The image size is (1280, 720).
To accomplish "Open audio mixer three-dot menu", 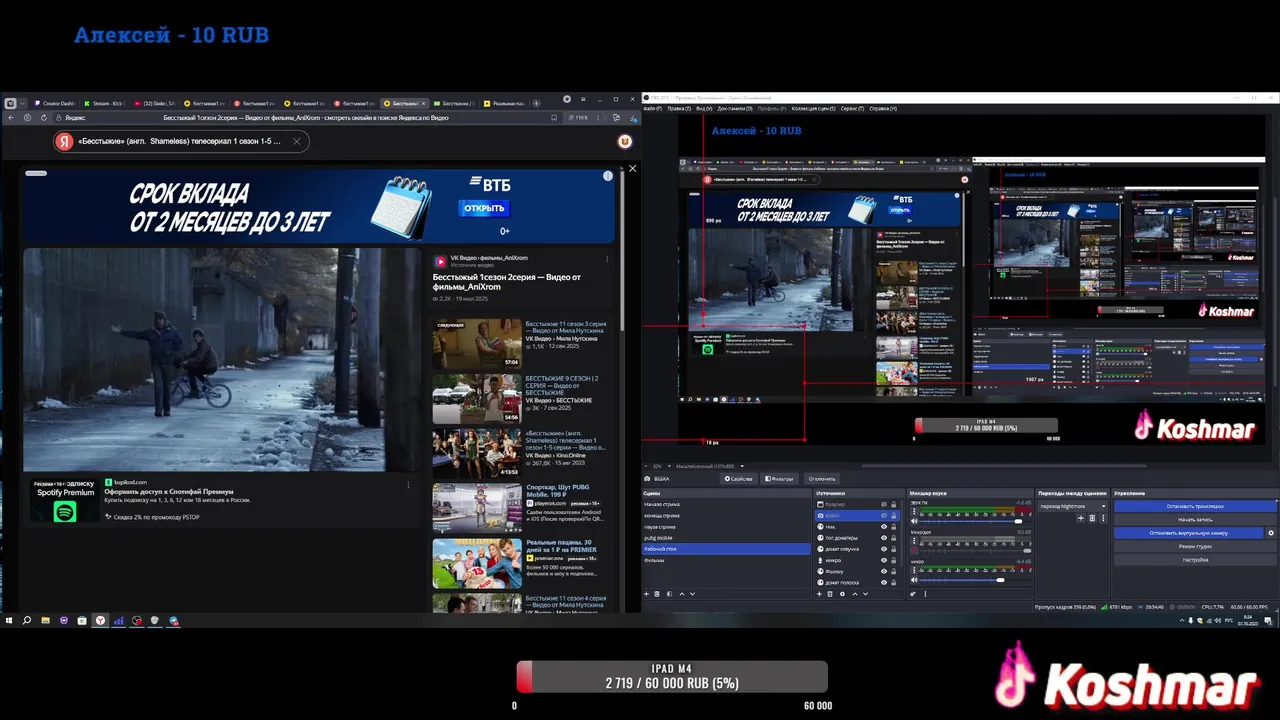I will 925,594.
